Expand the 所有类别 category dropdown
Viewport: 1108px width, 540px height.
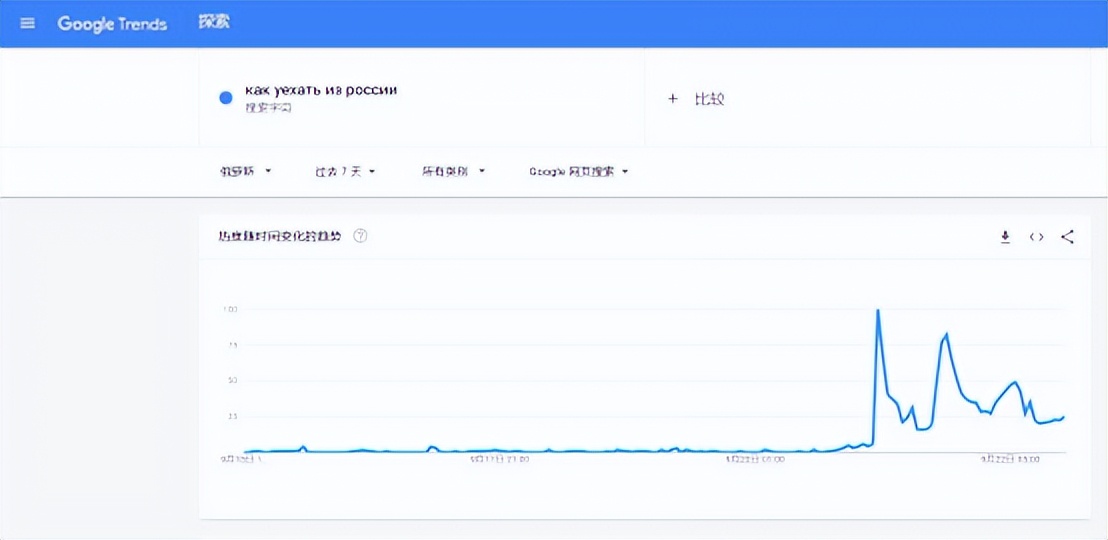coord(453,171)
